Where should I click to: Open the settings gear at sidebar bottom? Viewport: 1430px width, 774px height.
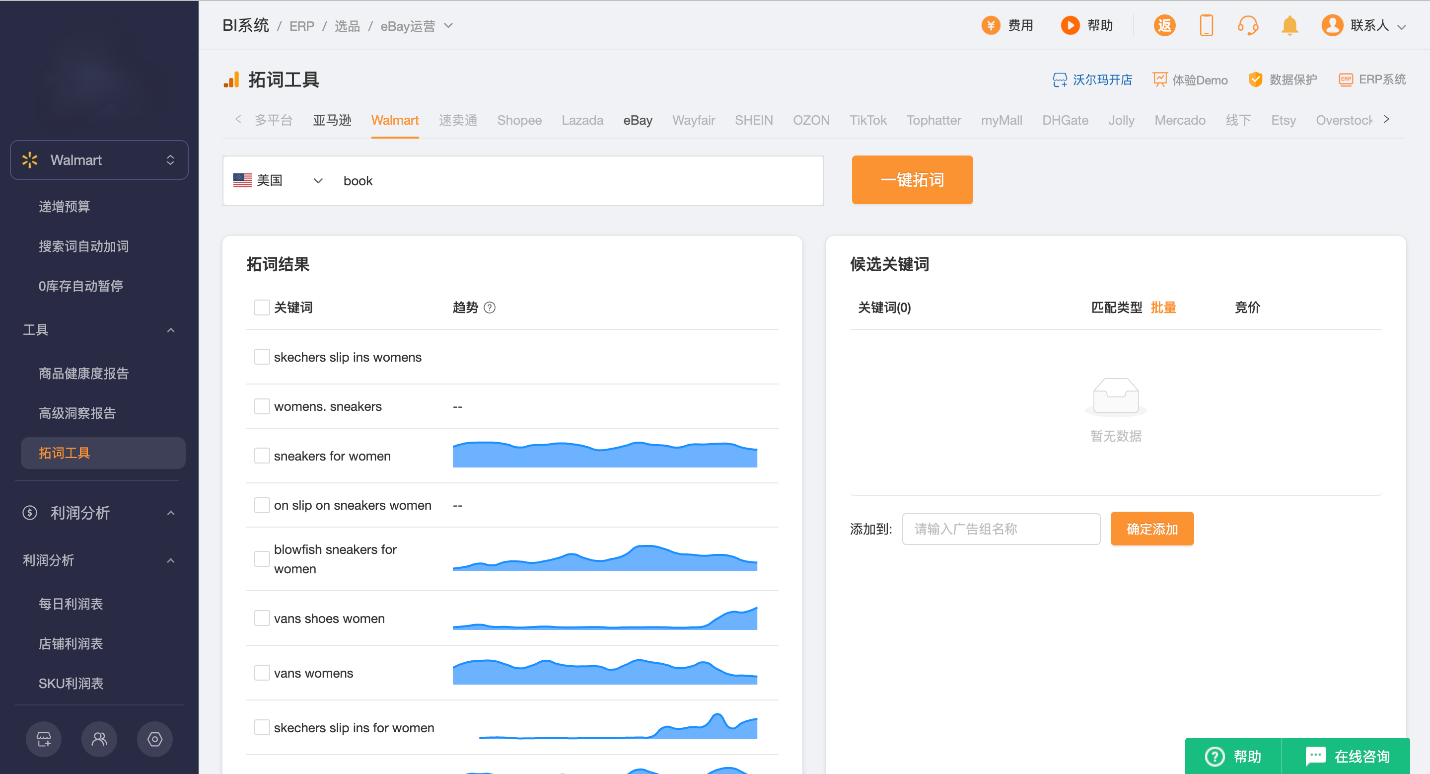155,739
